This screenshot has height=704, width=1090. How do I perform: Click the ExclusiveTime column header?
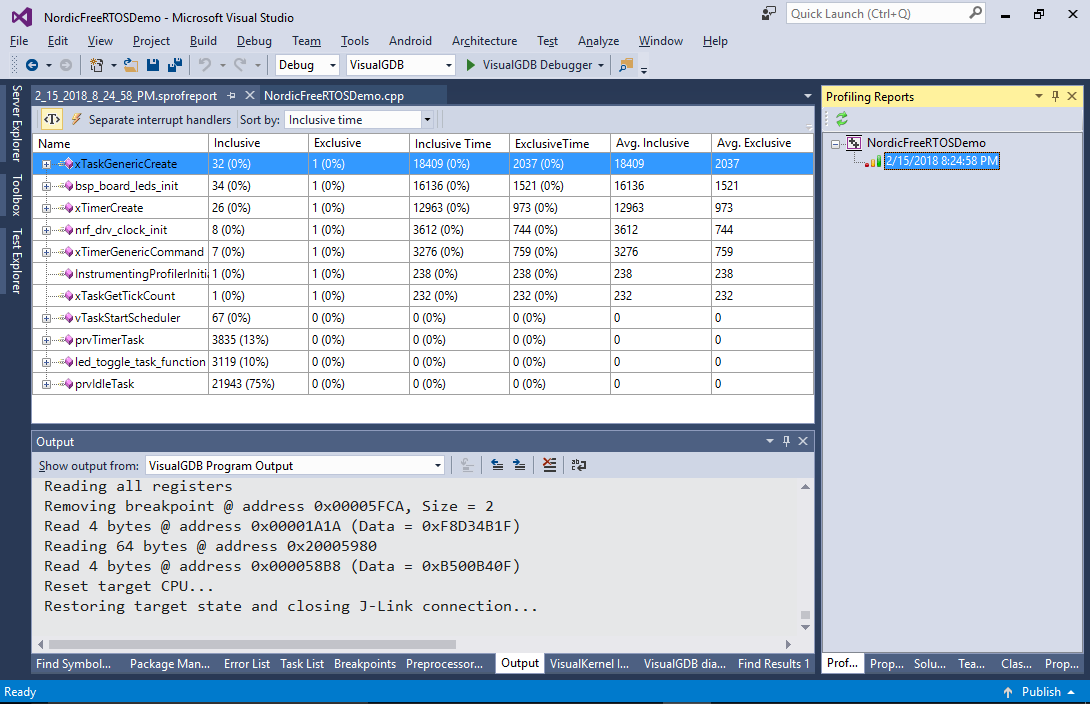tap(560, 143)
